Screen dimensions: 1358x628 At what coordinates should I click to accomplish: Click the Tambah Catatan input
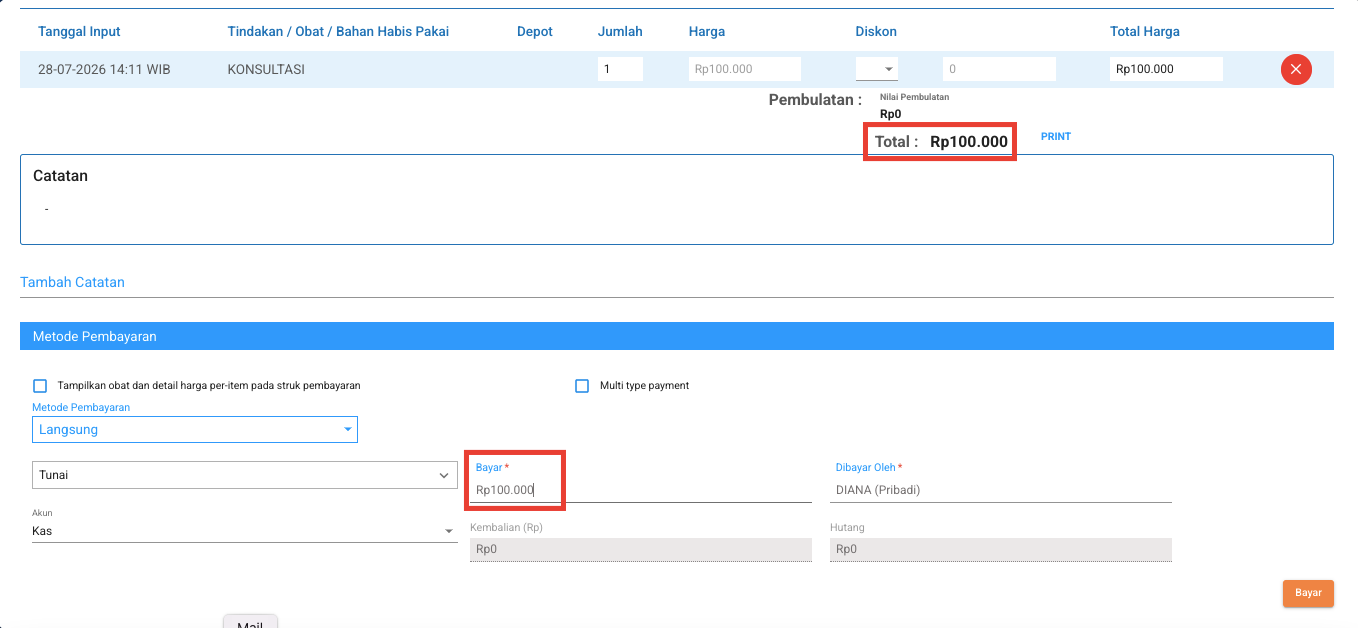click(677, 282)
